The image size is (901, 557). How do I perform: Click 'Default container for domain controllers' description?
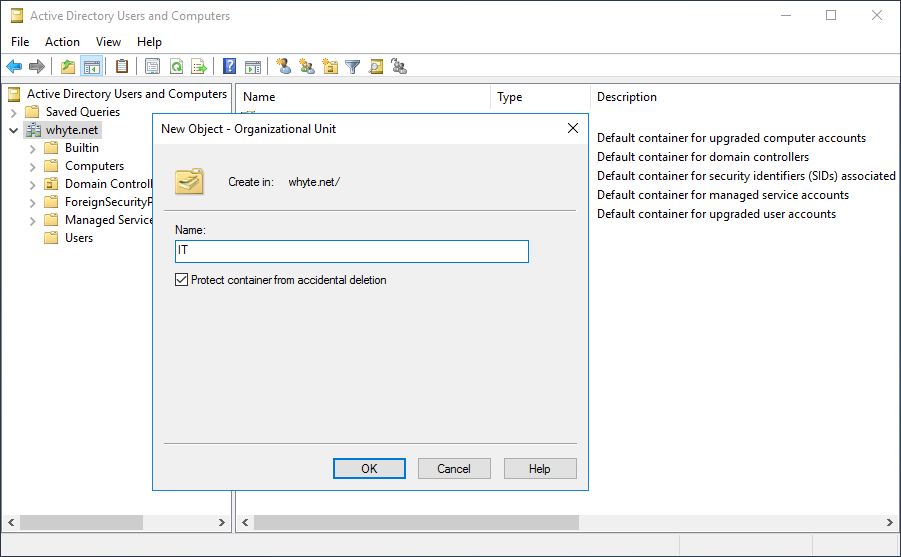[703, 157]
